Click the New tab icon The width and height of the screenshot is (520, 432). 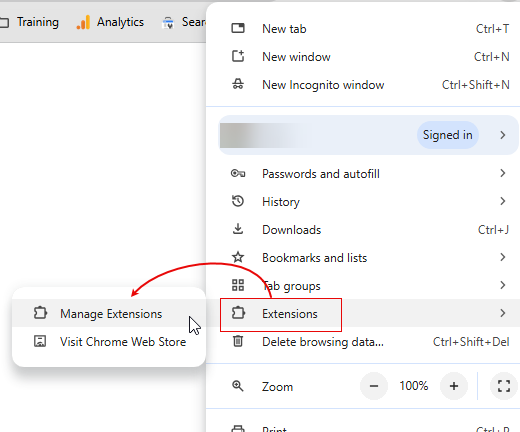(238, 28)
